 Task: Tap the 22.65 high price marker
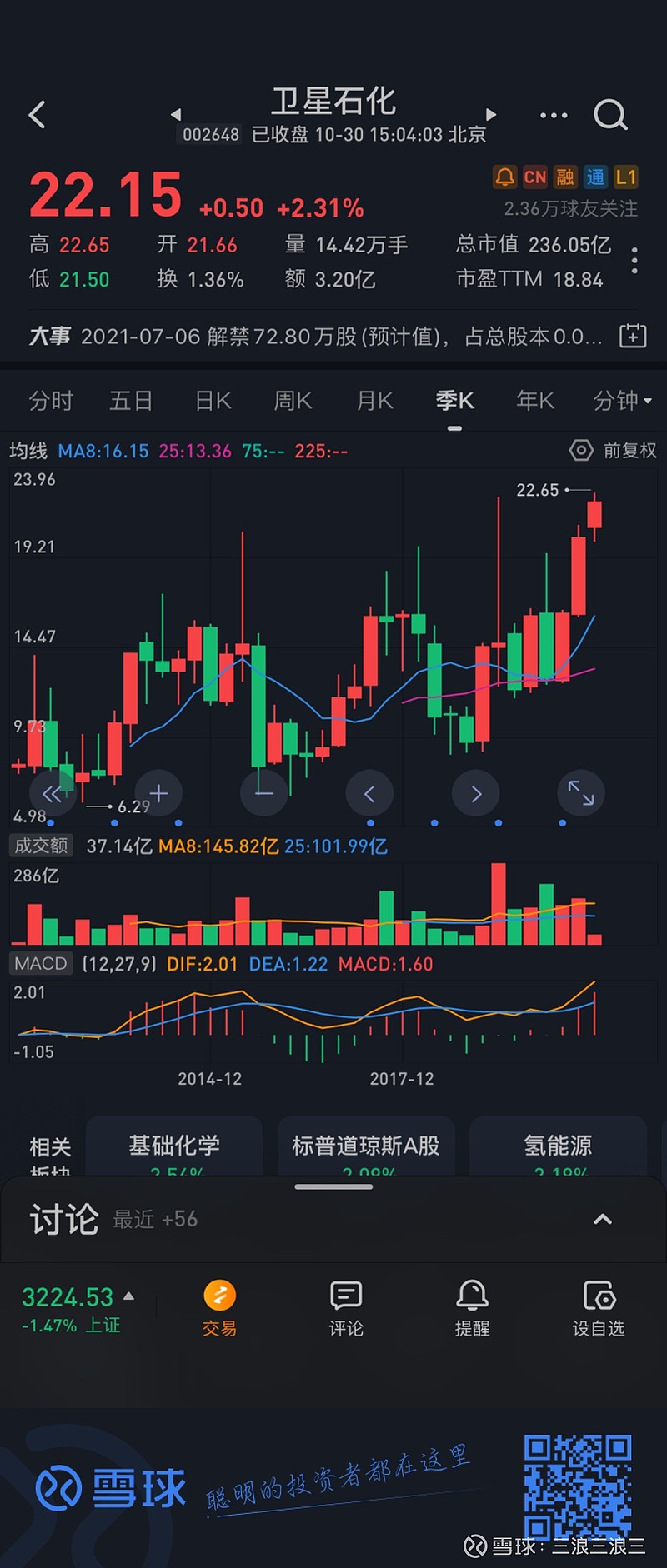(538, 490)
